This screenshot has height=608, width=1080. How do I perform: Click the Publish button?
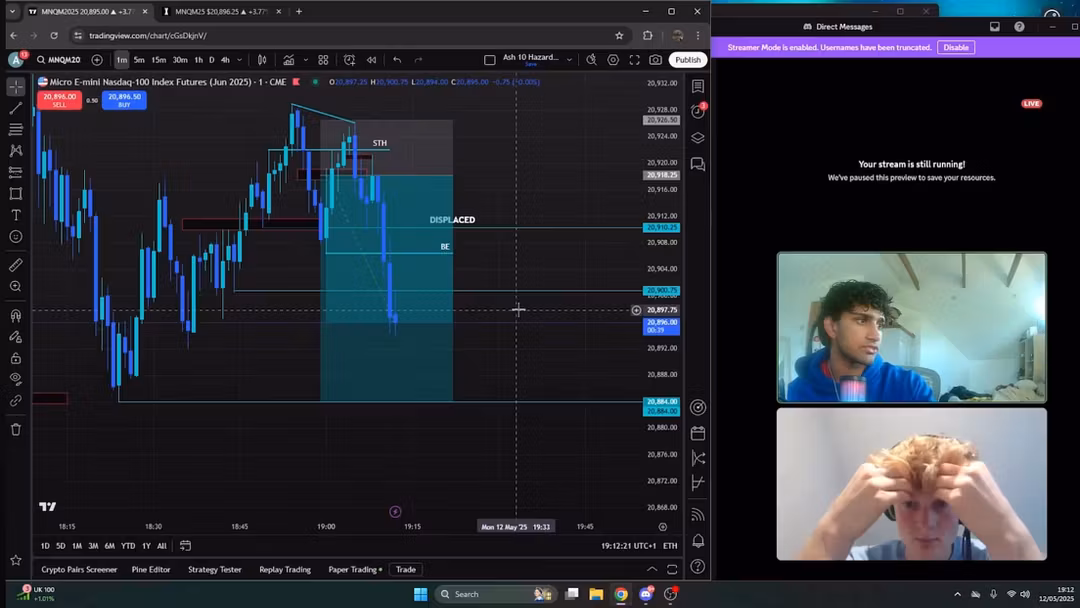(x=687, y=60)
